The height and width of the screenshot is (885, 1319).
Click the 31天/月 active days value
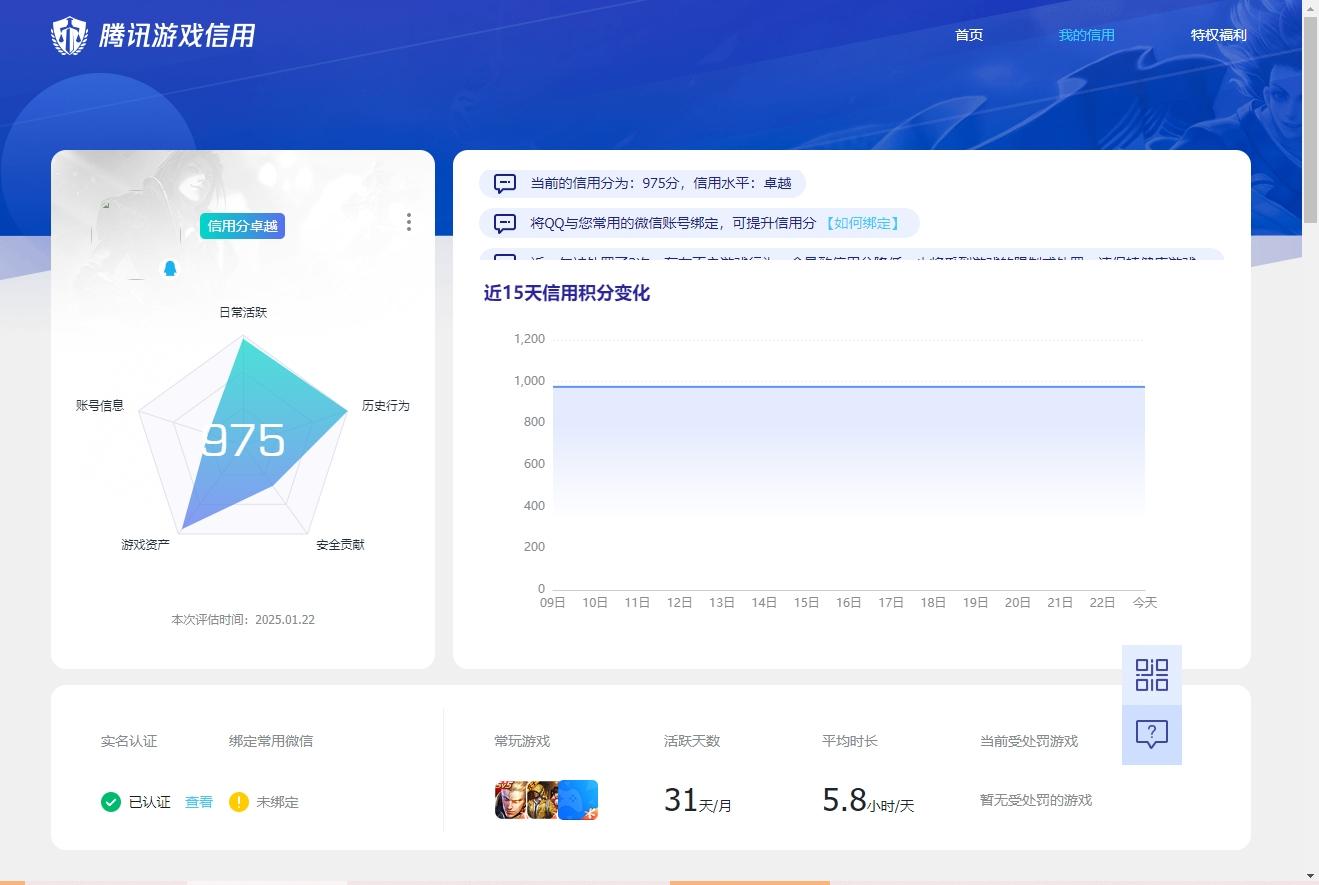click(698, 800)
